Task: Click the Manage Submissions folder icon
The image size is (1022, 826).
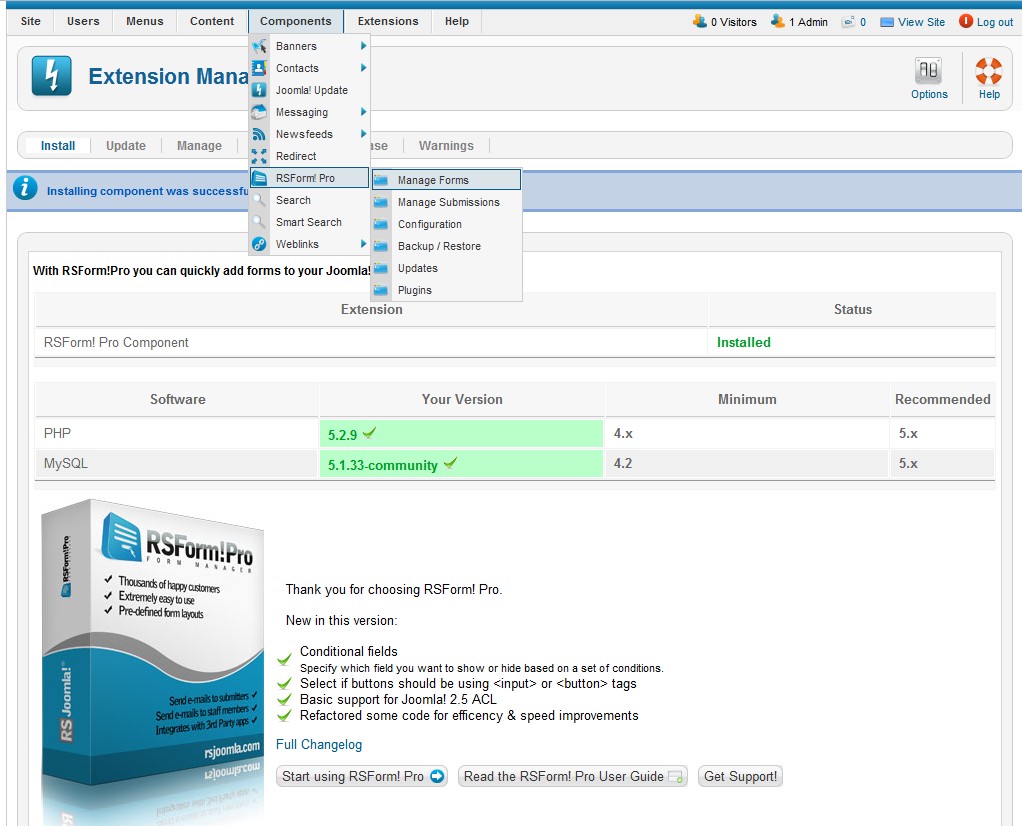Action: 381,202
